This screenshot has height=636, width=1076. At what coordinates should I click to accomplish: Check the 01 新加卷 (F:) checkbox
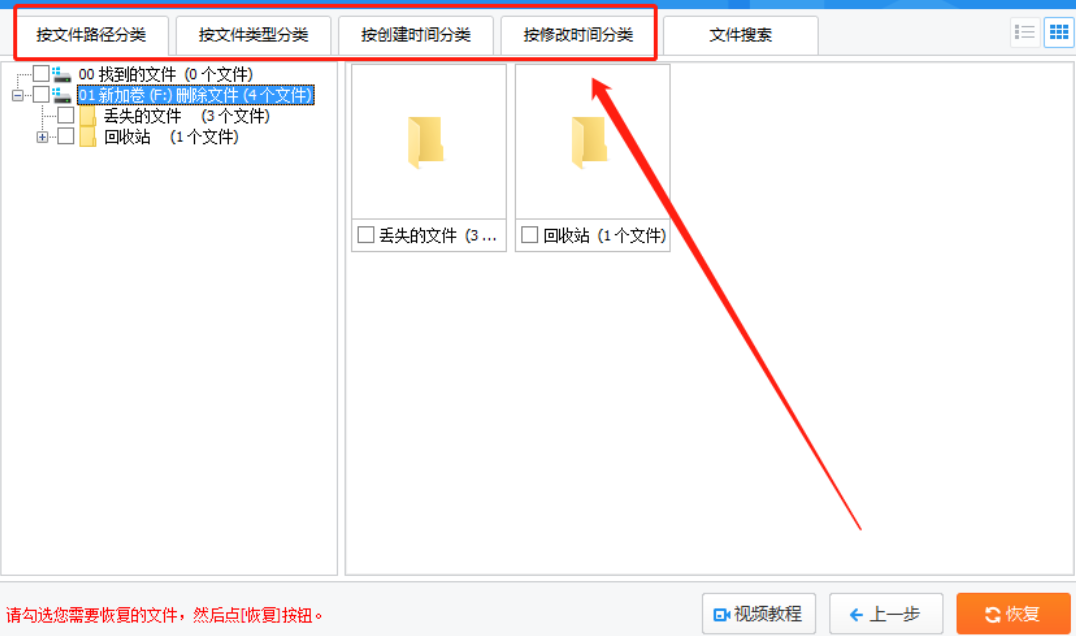click(x=41, y=94)
